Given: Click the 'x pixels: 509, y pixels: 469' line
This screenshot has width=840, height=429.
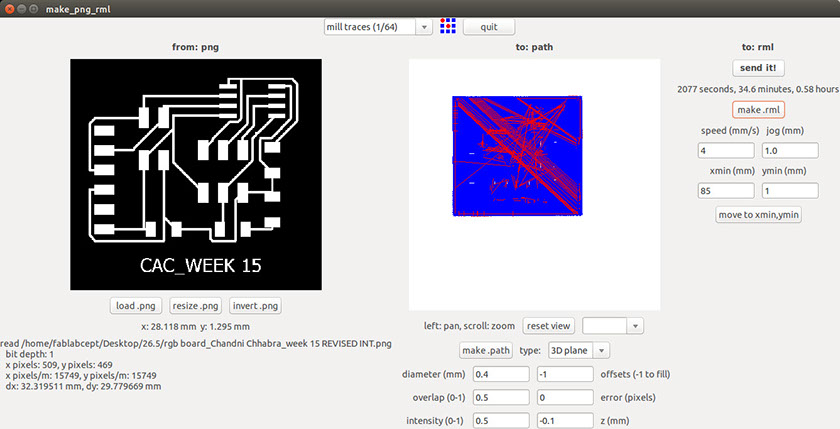Looking at the screenshot, I should point(59,365).
